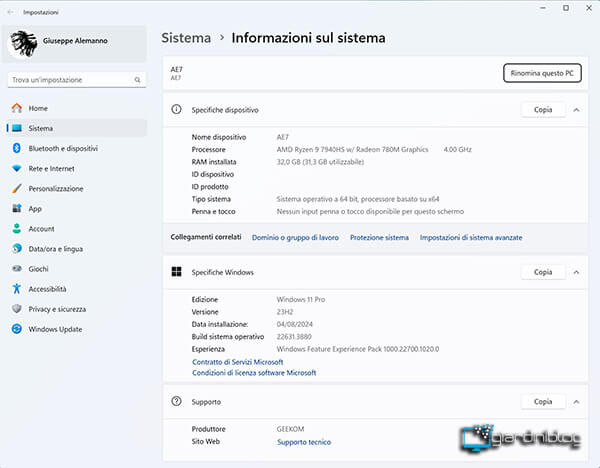Open Home settings page label
This screenshot has width=600, height=468.
(x=38, y=108)
